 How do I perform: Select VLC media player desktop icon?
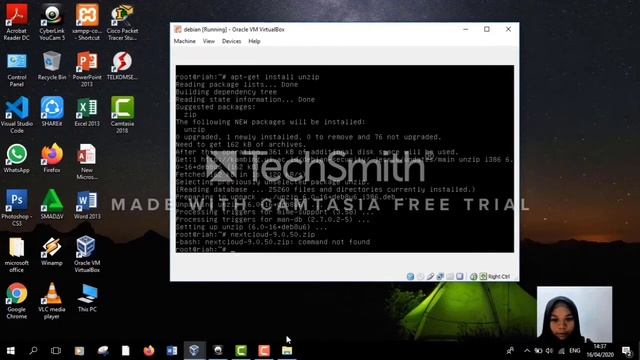point(52,301)
